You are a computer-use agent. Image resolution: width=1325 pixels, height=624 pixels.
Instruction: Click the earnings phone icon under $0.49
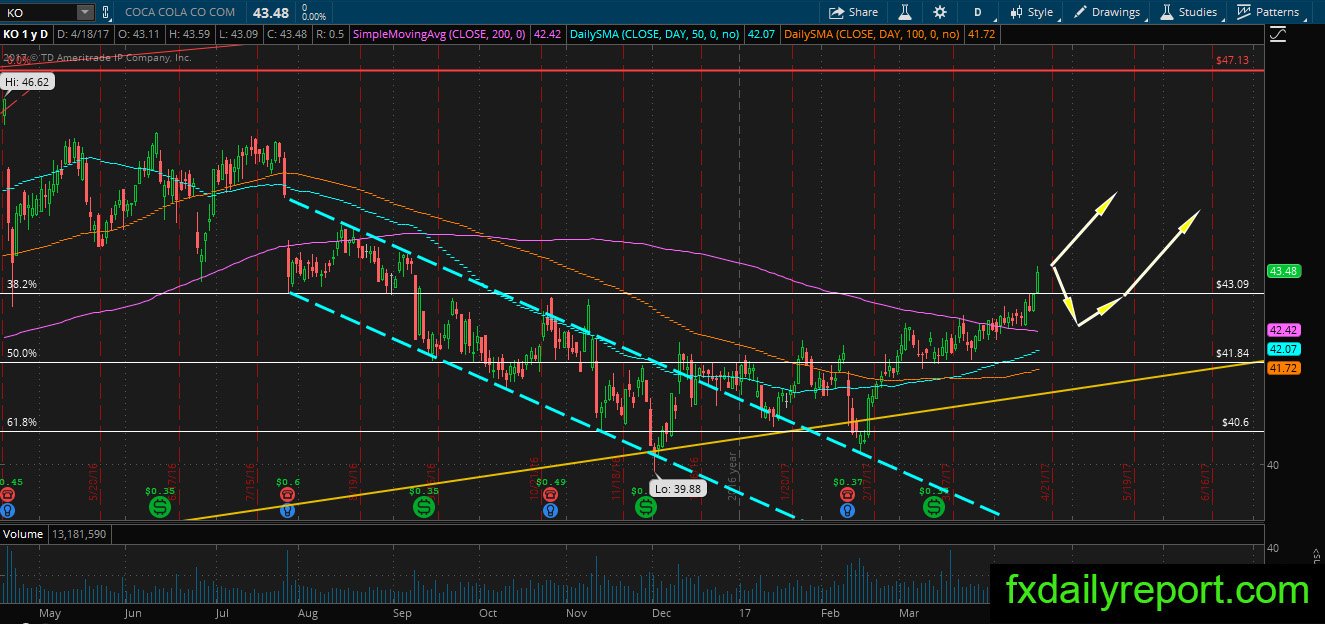[x=549, y=495]
